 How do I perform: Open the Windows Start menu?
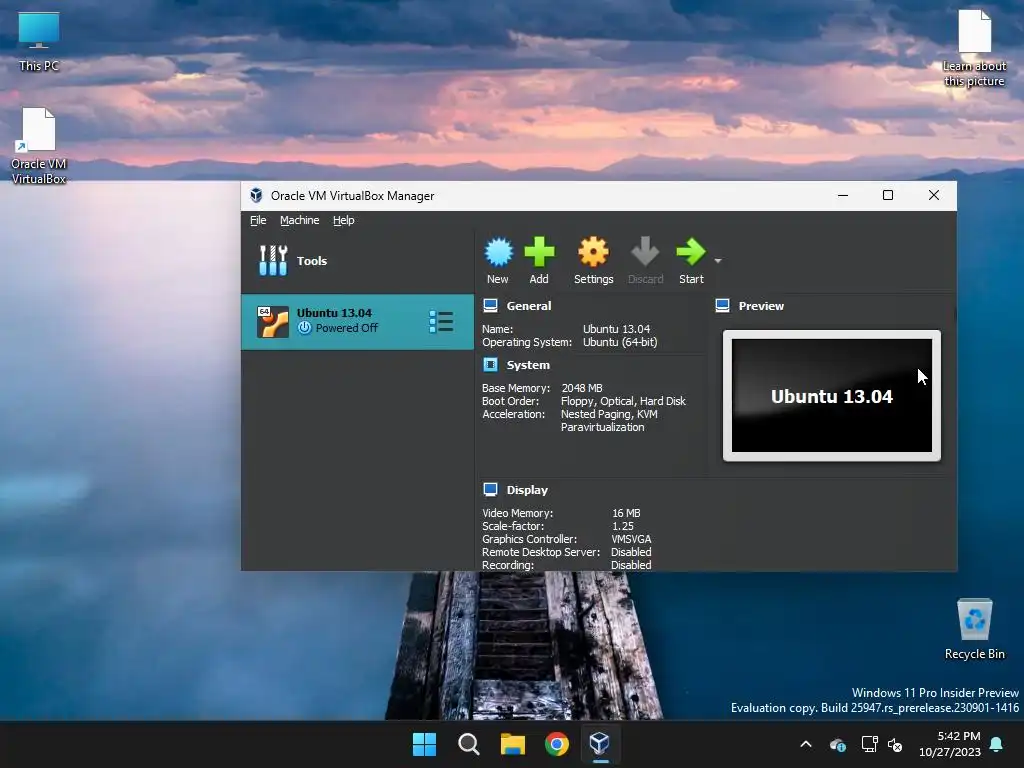coord(424,744)
